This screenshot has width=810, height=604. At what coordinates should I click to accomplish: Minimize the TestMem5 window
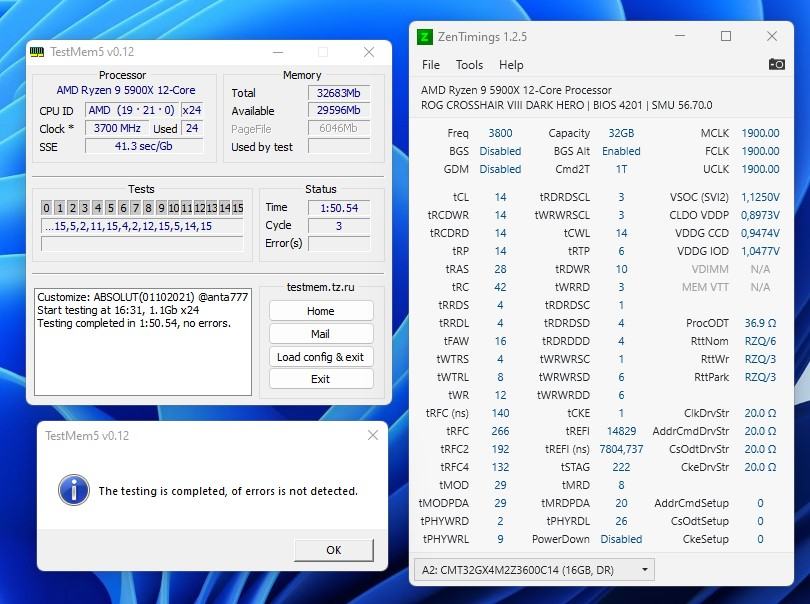(278, 52)
